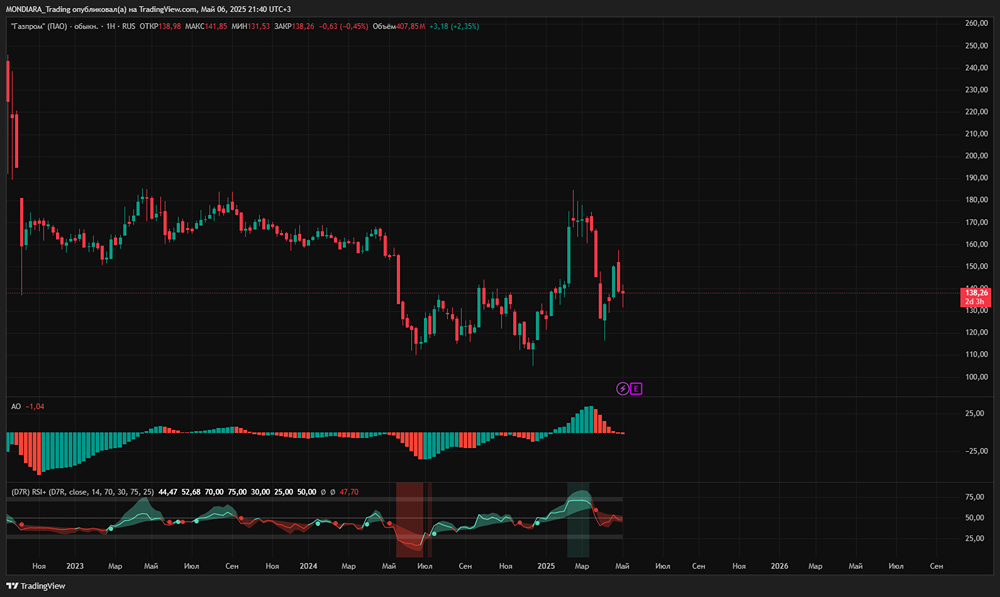The image size is (1000, 597).
Task: Click the AO indicator label
Action: click(x=16, y=406)
